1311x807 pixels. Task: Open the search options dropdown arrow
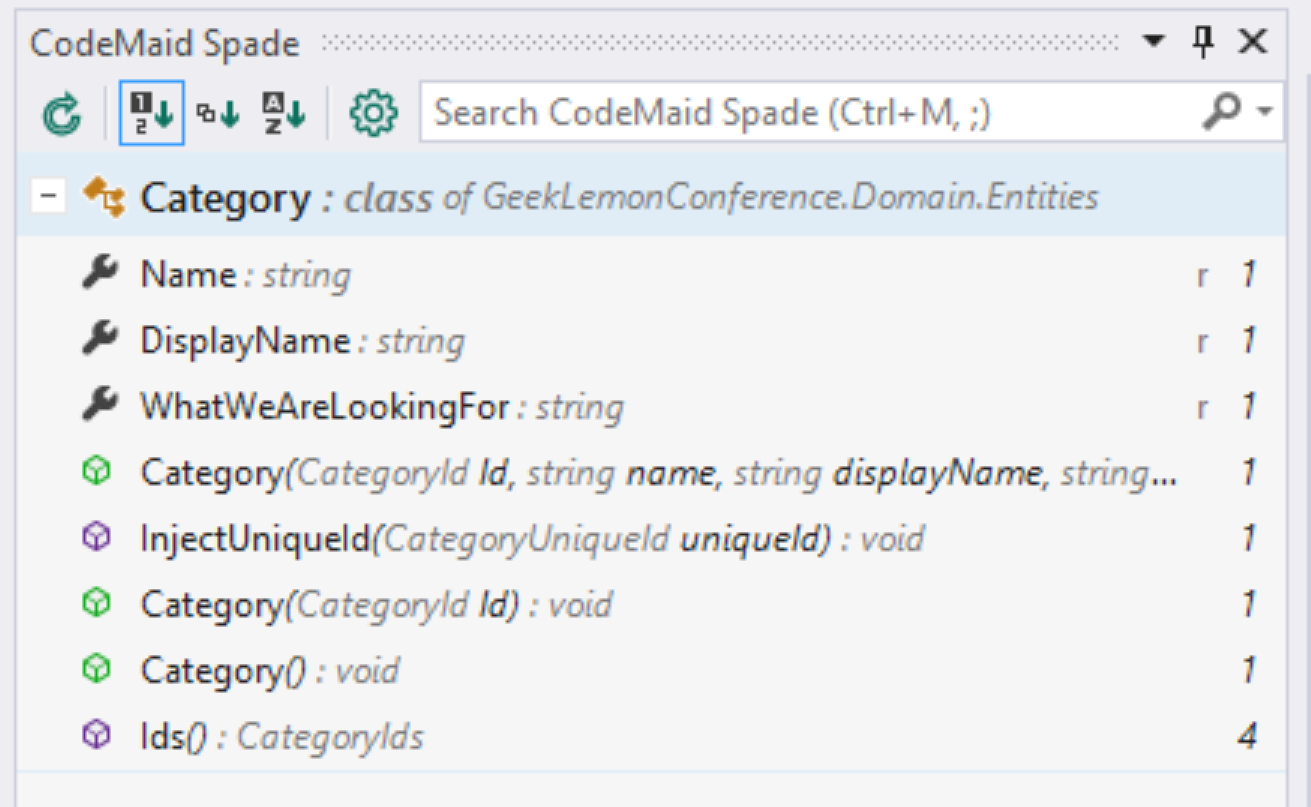[1266, 112]
